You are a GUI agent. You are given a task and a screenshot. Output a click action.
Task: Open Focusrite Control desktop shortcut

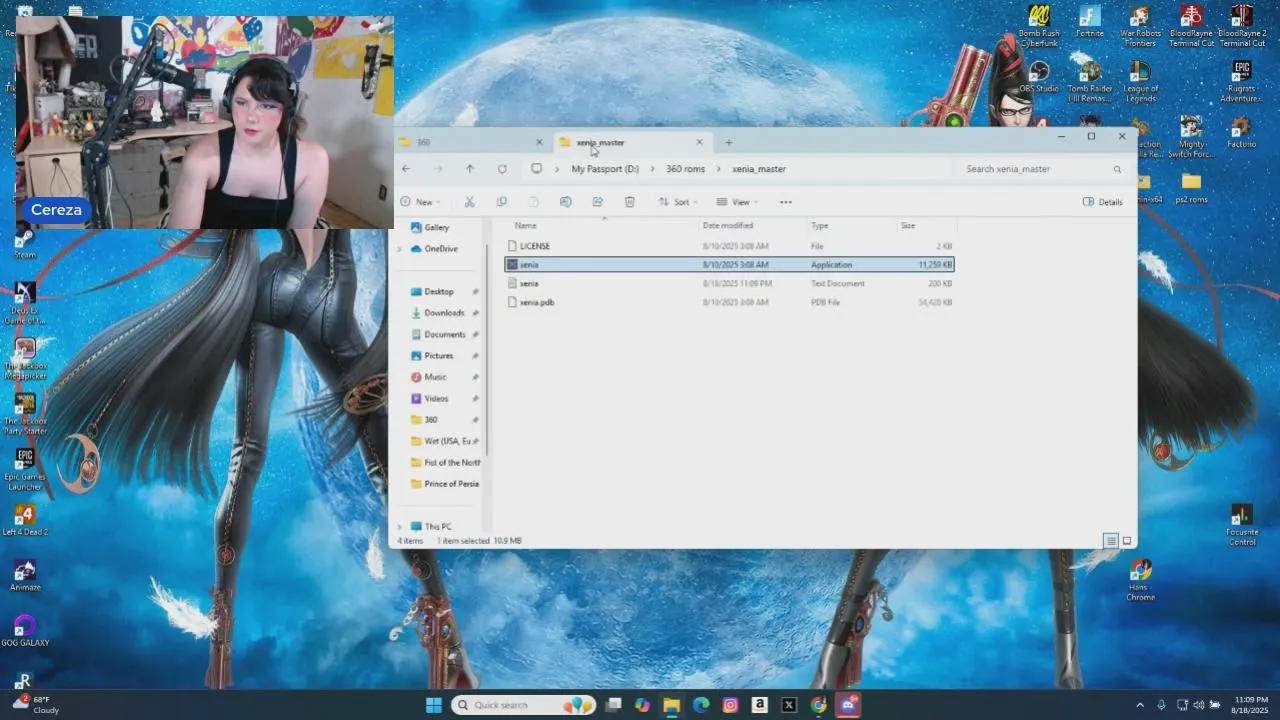point(1241,525)
